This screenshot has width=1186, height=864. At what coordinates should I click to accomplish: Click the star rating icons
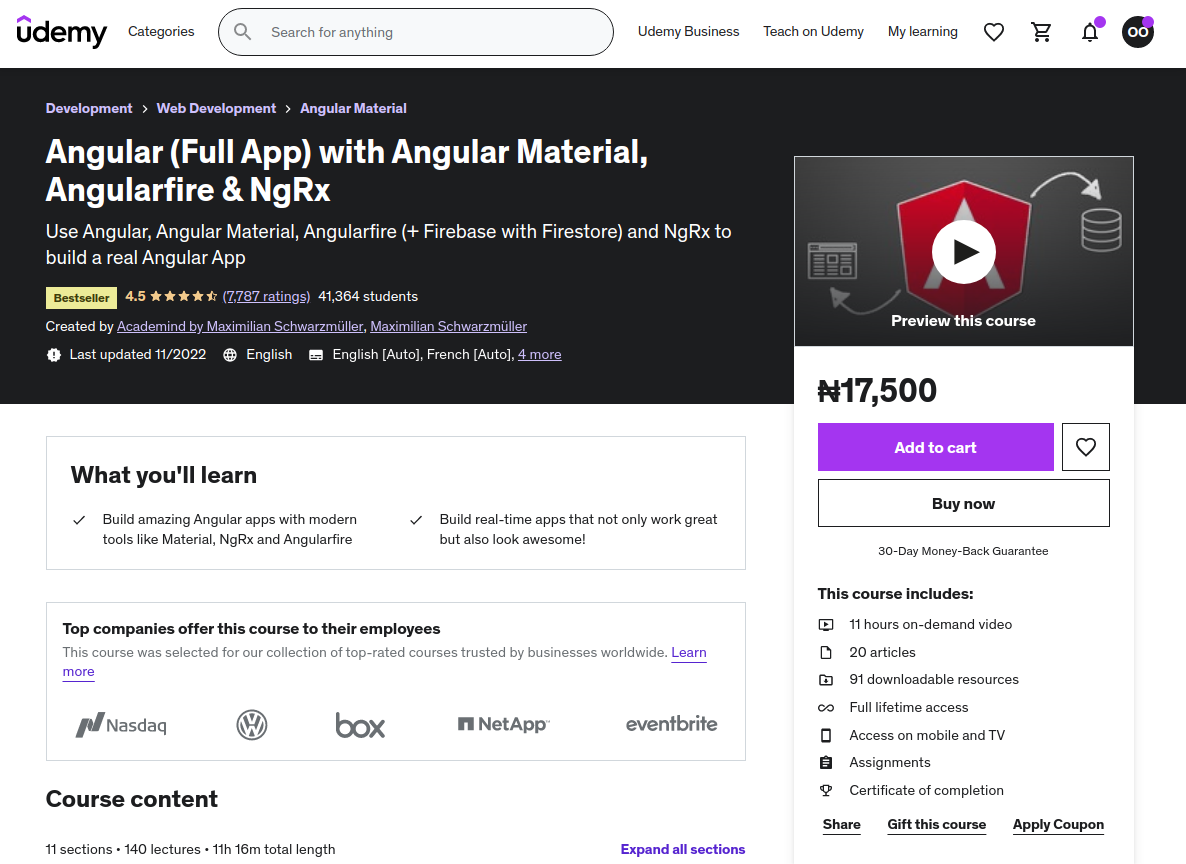click(184, 297)
